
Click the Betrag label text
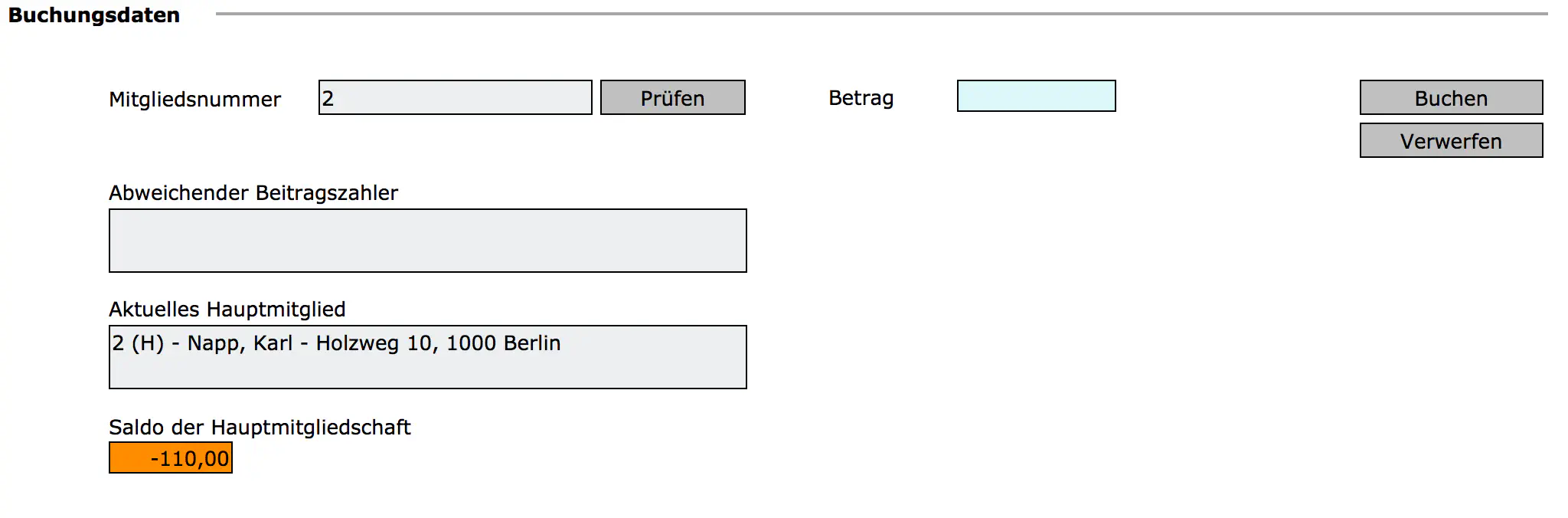(860, 97)
